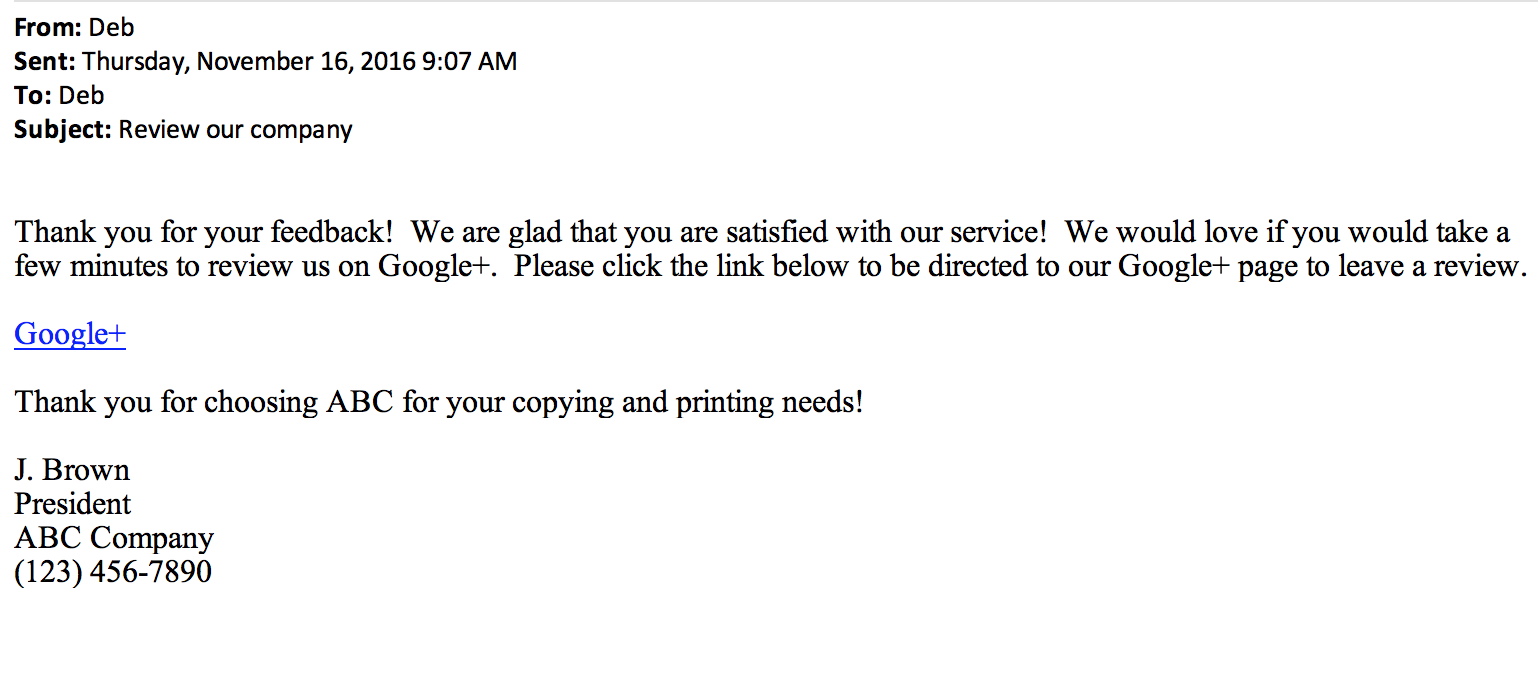Click the bold "Sent:" header label

pyautogui.click(x=45, y=61)
